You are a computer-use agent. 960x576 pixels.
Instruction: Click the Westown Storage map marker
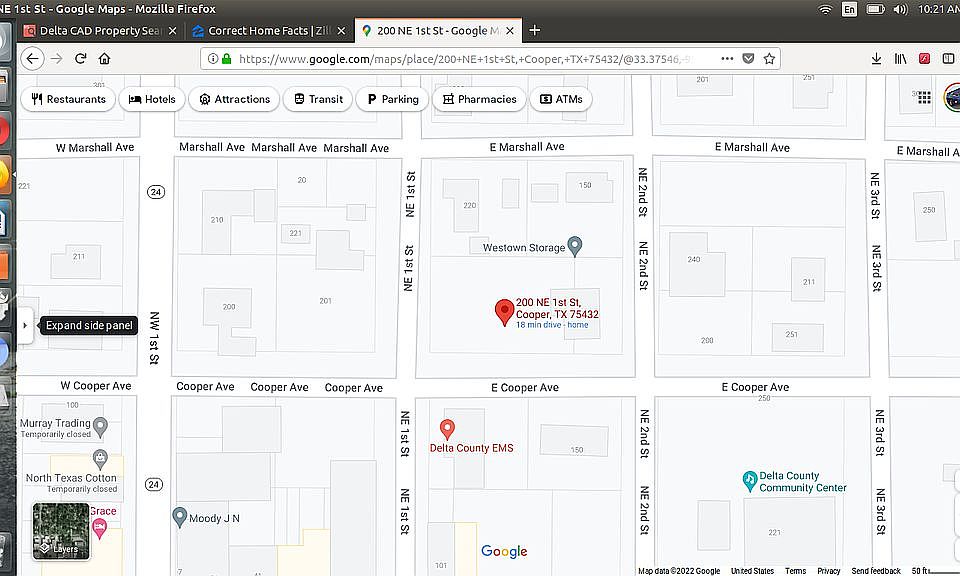pyautogui.click(x=575, y=246)
